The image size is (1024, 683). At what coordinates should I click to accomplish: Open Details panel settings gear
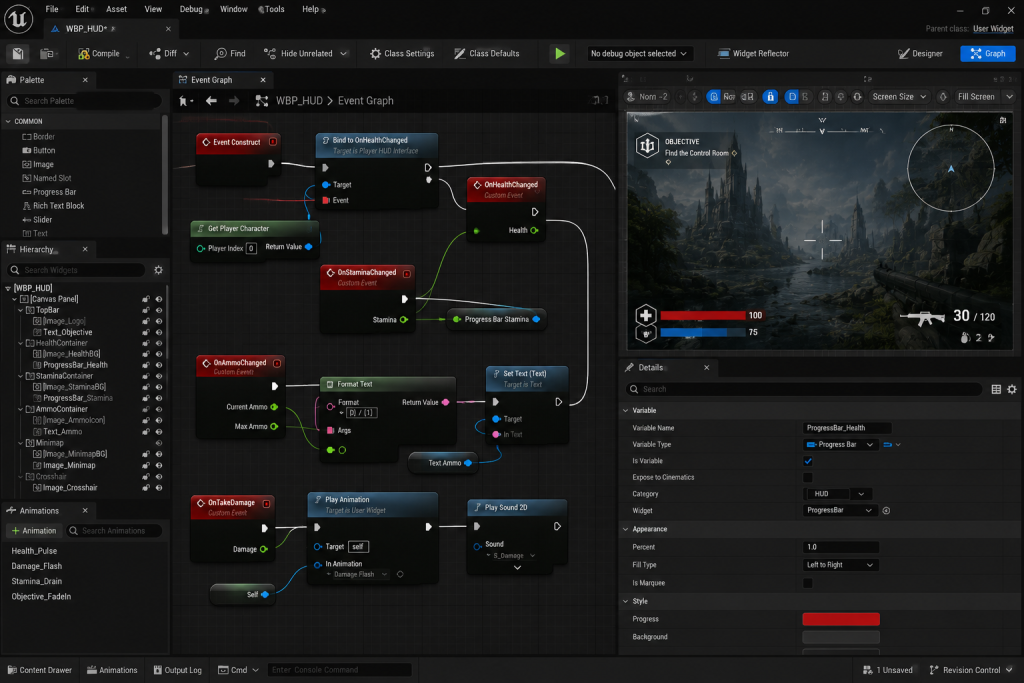point(1012,389)
